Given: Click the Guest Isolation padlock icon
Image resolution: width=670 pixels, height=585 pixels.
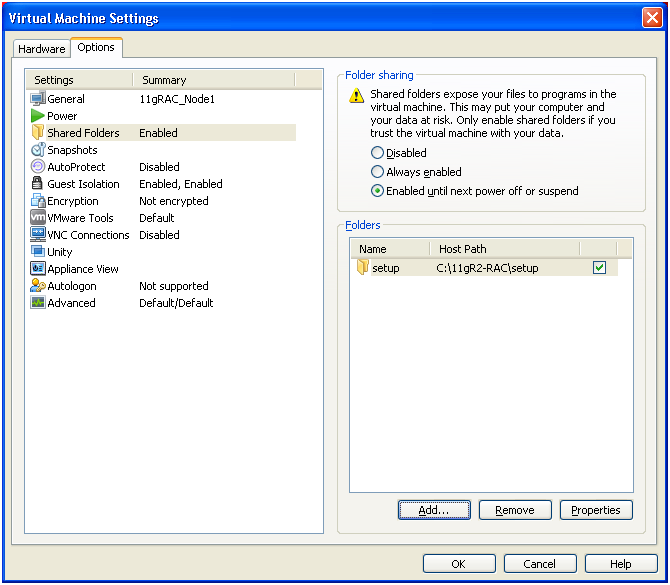Looking at the screenshot, I should tap(37, 183).
